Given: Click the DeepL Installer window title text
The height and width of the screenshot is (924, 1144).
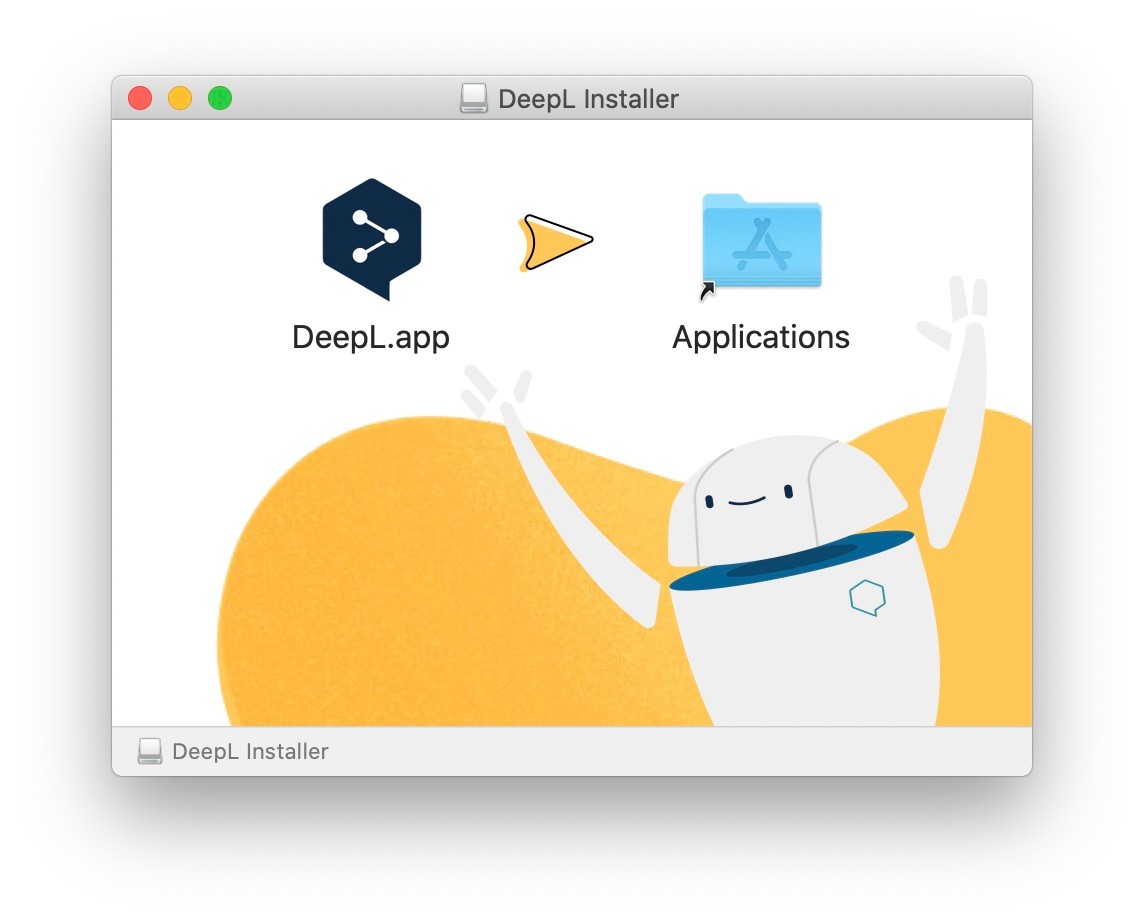Looking at the screenshot, I should tap(588, 99).
